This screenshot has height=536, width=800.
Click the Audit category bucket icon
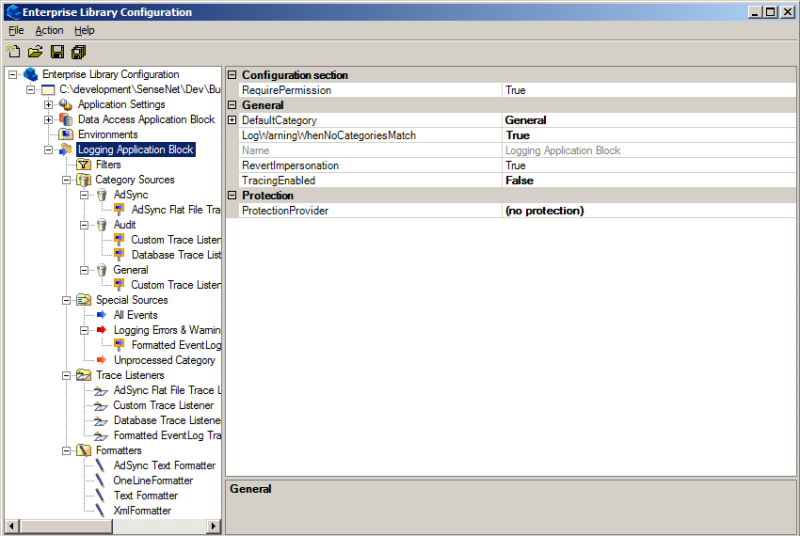(x=102, y=225)
